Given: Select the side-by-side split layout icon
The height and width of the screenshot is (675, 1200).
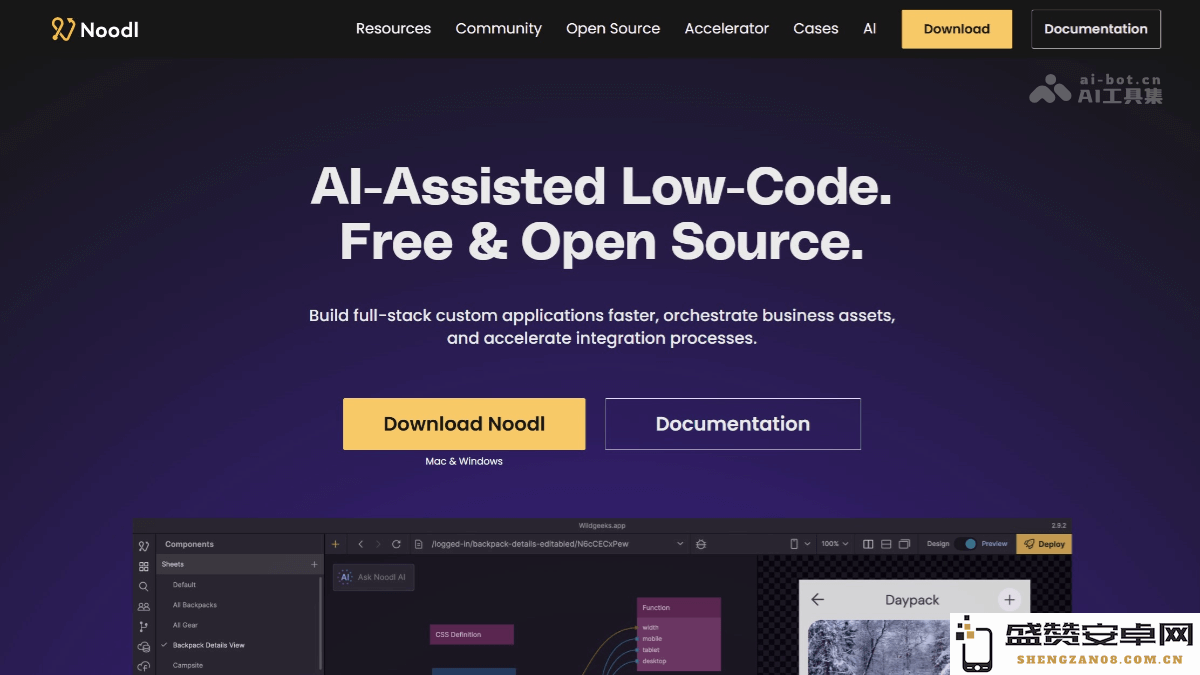Looking at the screenshot, I should click(x=868, y=544).
